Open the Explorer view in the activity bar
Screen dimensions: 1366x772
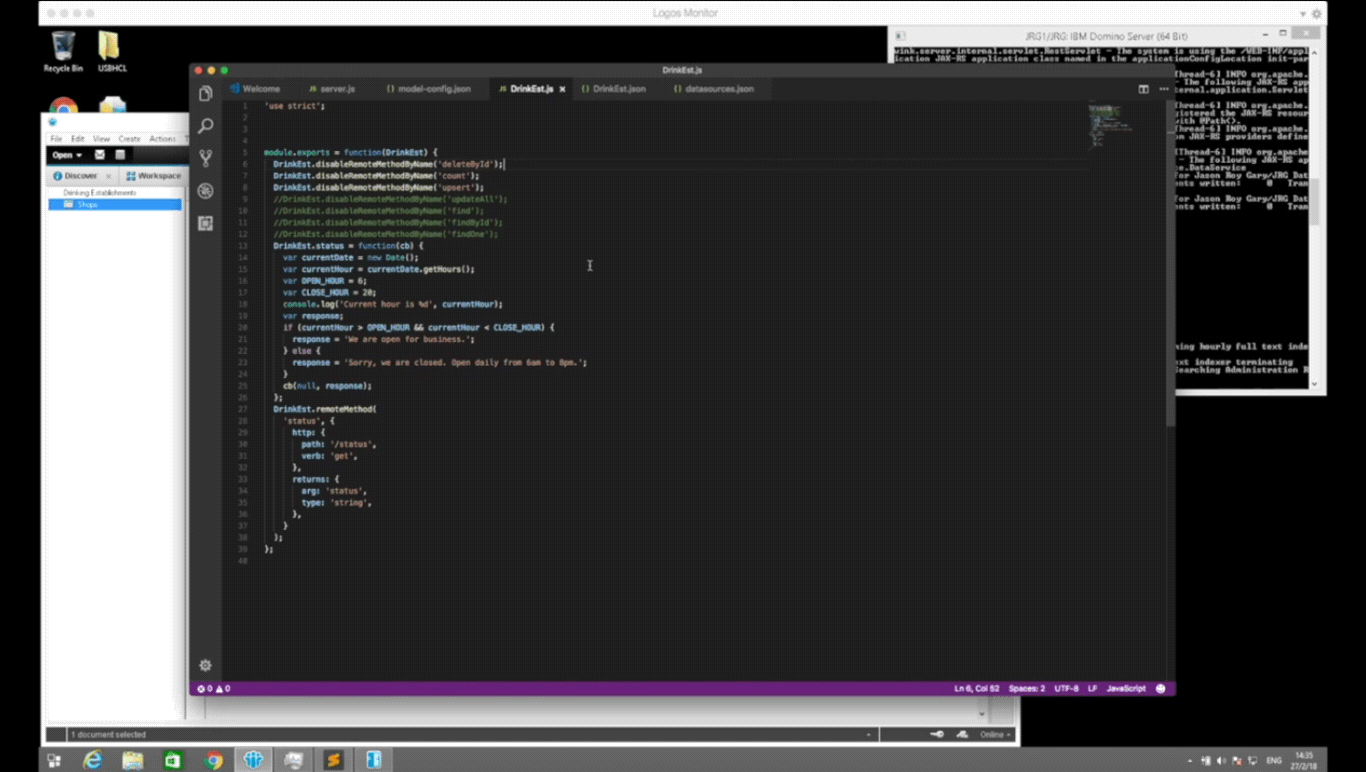(206, 94)
